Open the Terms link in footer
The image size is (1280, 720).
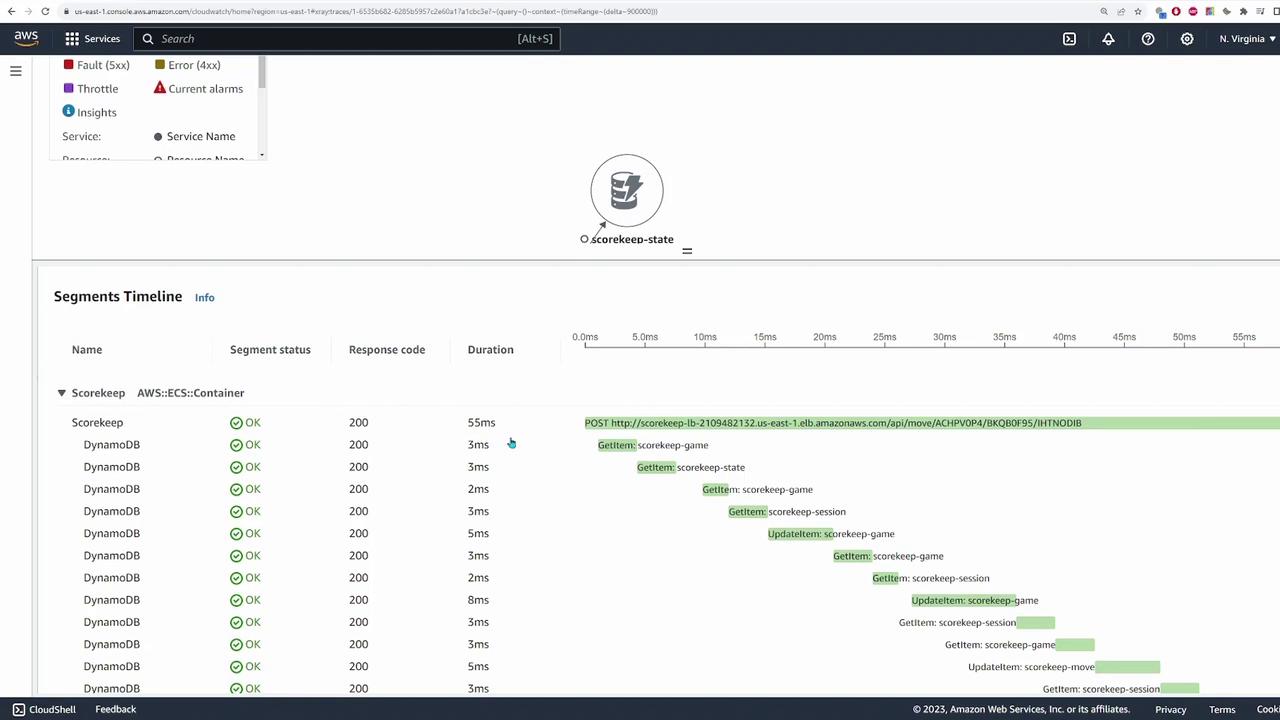pos(1222,709)
